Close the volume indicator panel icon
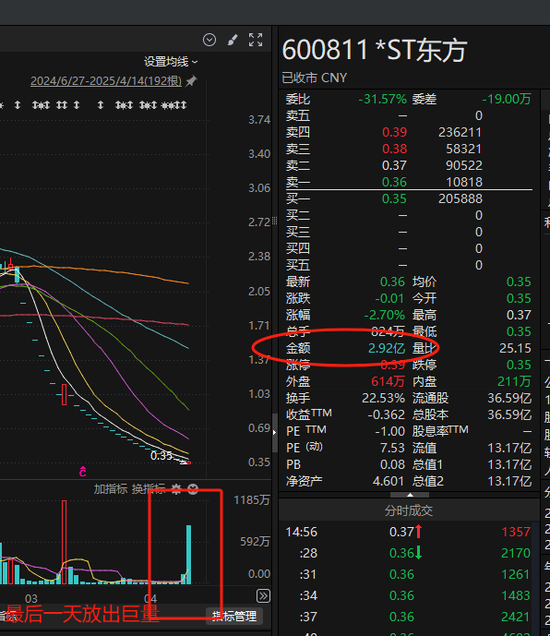 pyautogui.click(x=193, y=489)
